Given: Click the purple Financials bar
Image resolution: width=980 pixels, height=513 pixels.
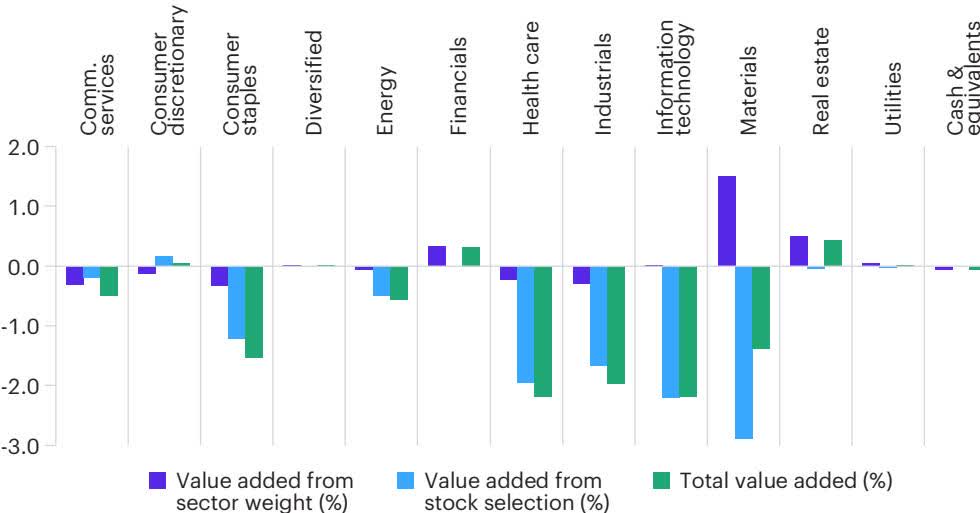Looking at the screenshot, I should coord(437,256).
